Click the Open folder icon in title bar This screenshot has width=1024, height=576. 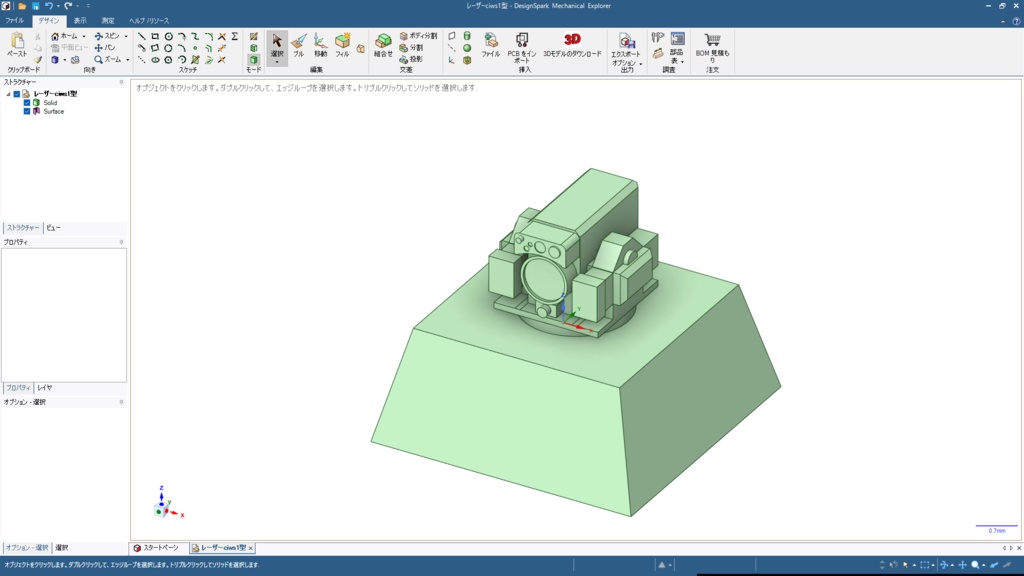tap(22, 6)
